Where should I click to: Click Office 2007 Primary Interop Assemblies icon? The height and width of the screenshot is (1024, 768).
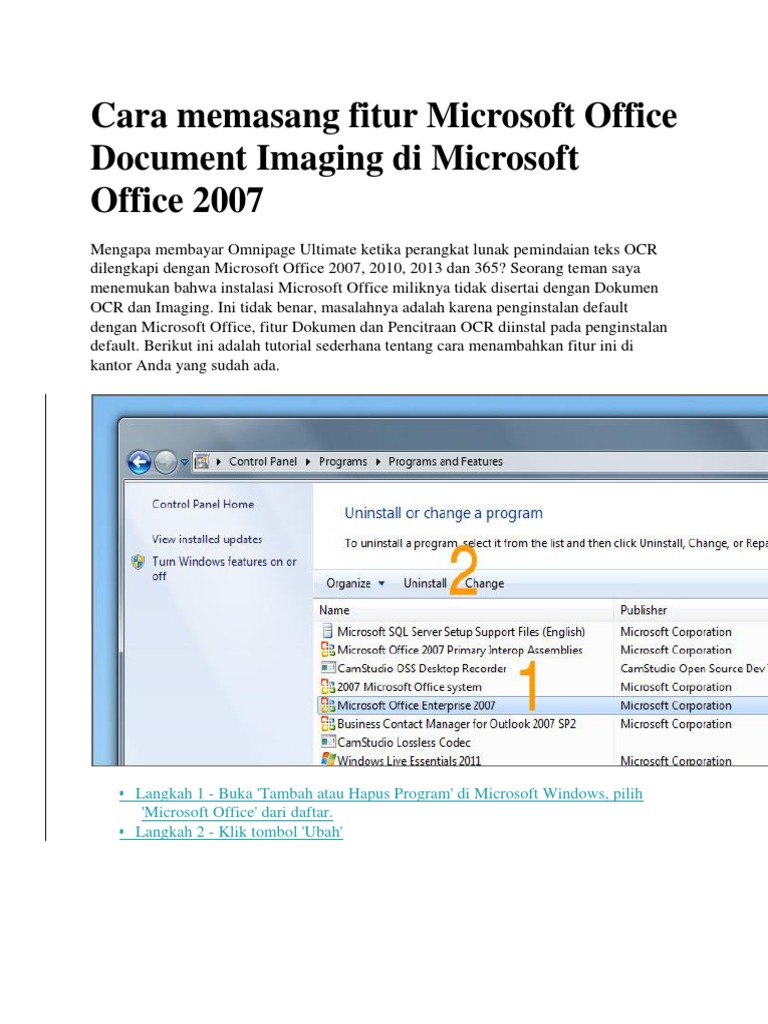tap(327, 650)
